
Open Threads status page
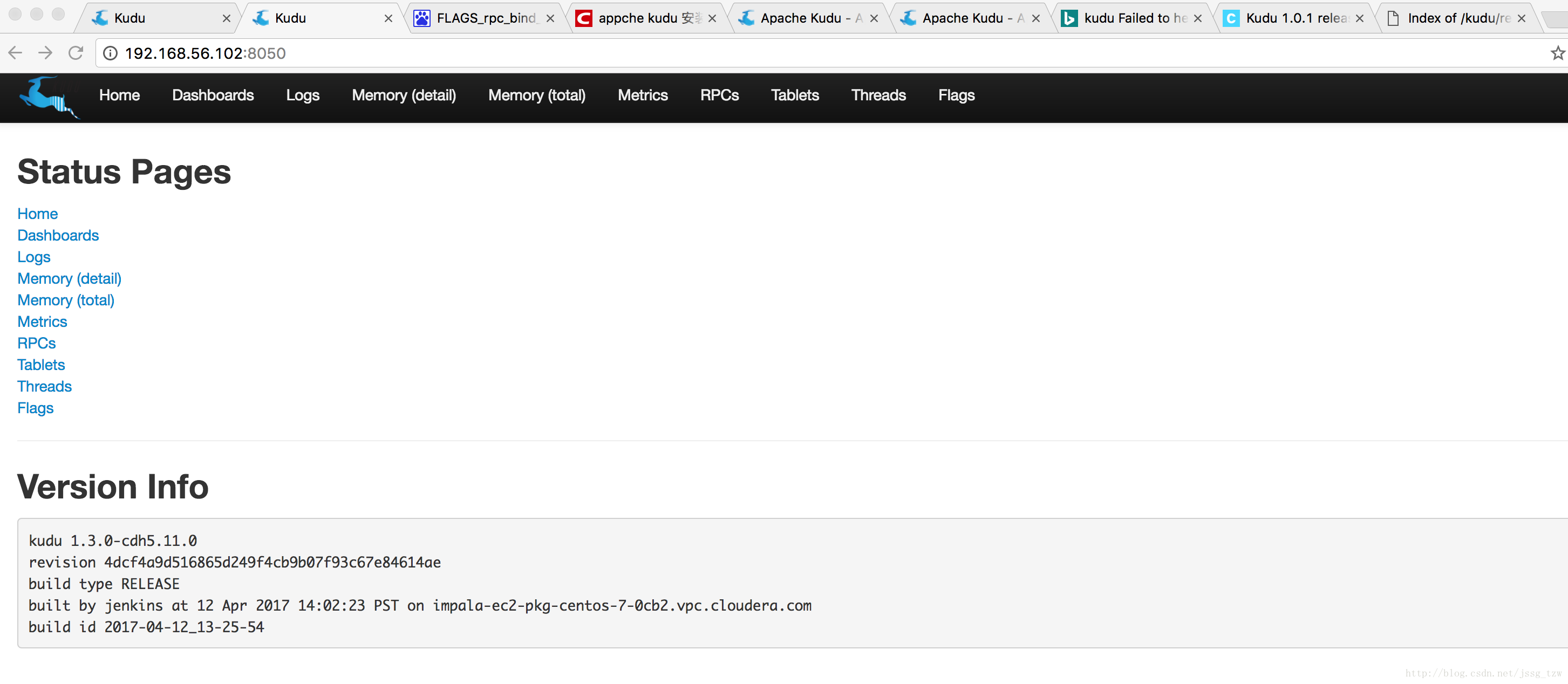pos(43,385)
